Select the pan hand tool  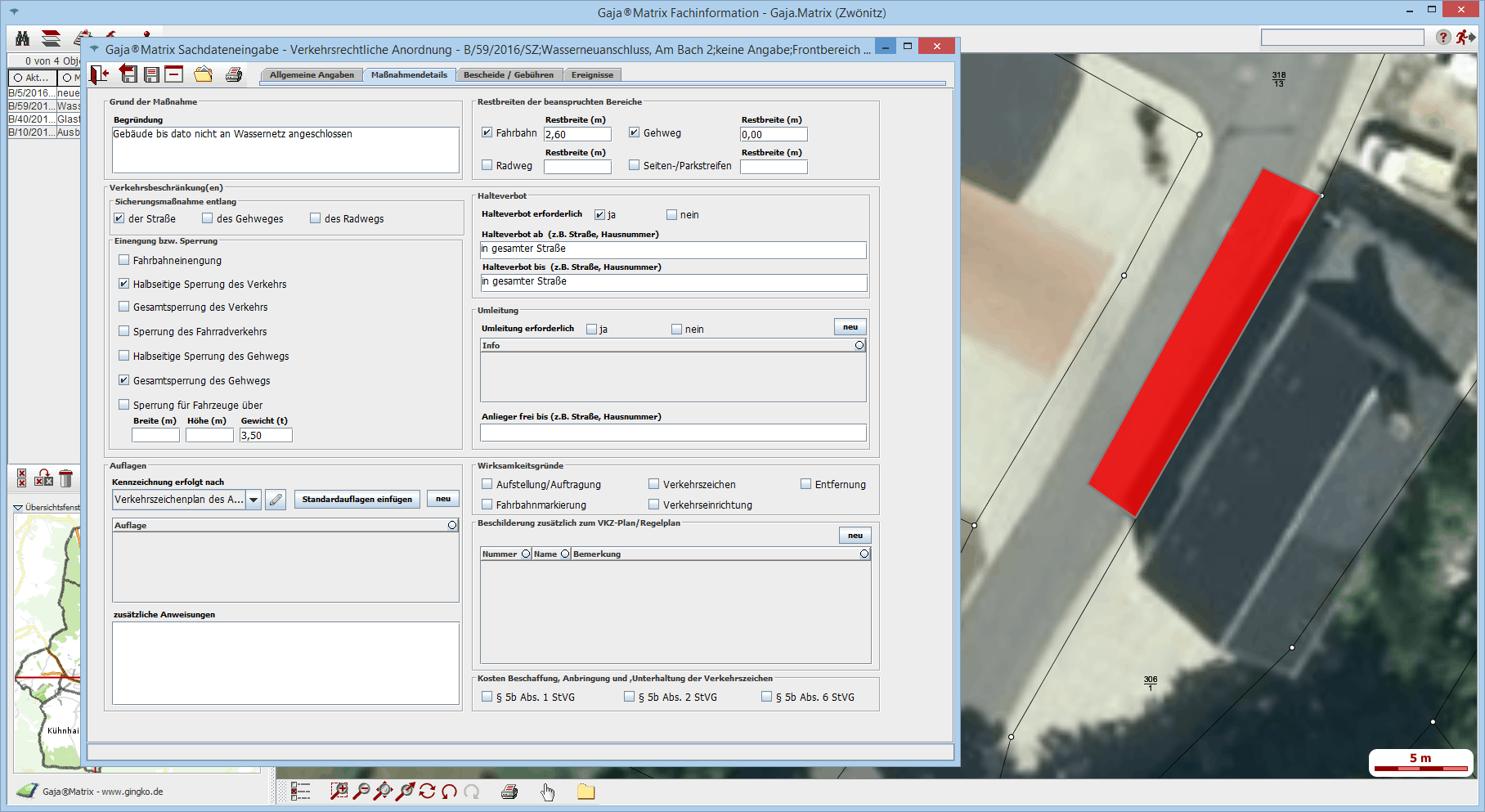[547, 792]
